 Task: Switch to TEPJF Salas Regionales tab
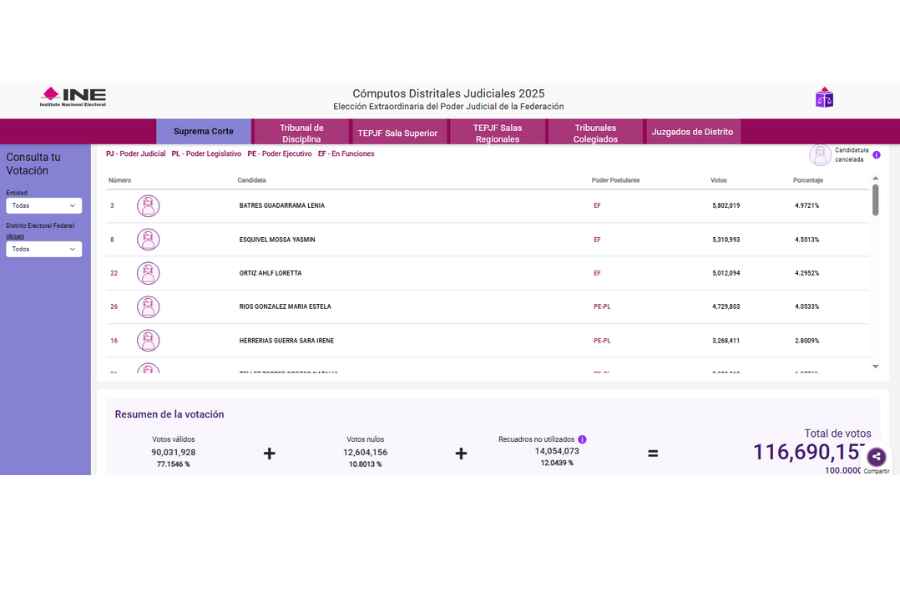pos(497,133)
